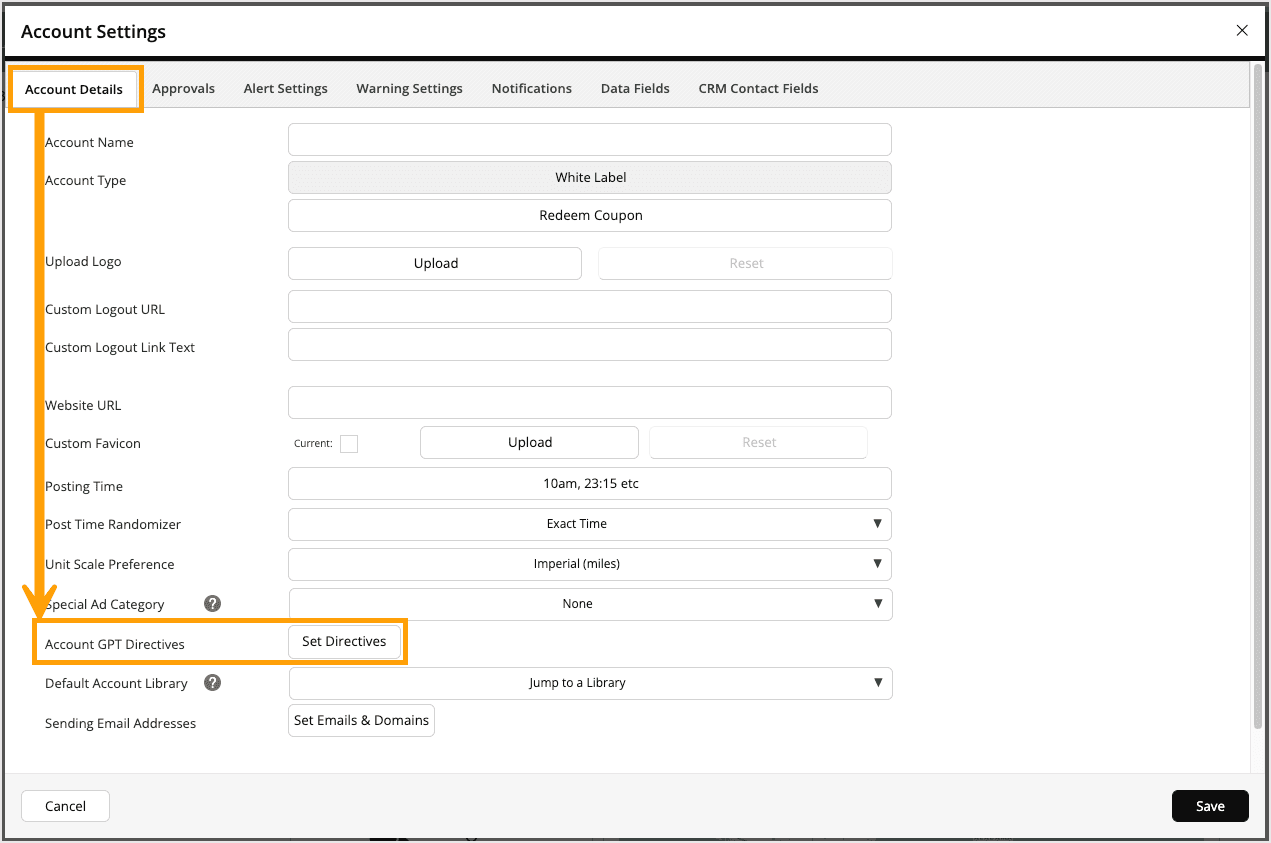
Task: Click Upload button for the logo
Action: 435,263
